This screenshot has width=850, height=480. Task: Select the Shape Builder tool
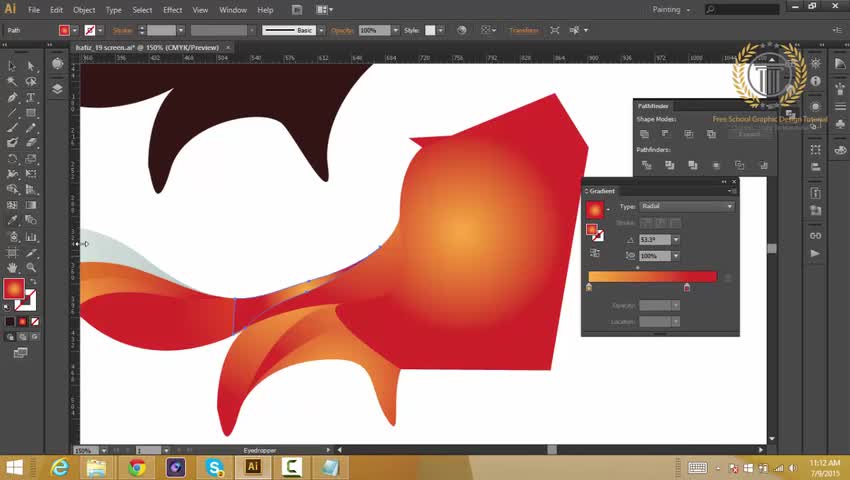tap(12, 189)
